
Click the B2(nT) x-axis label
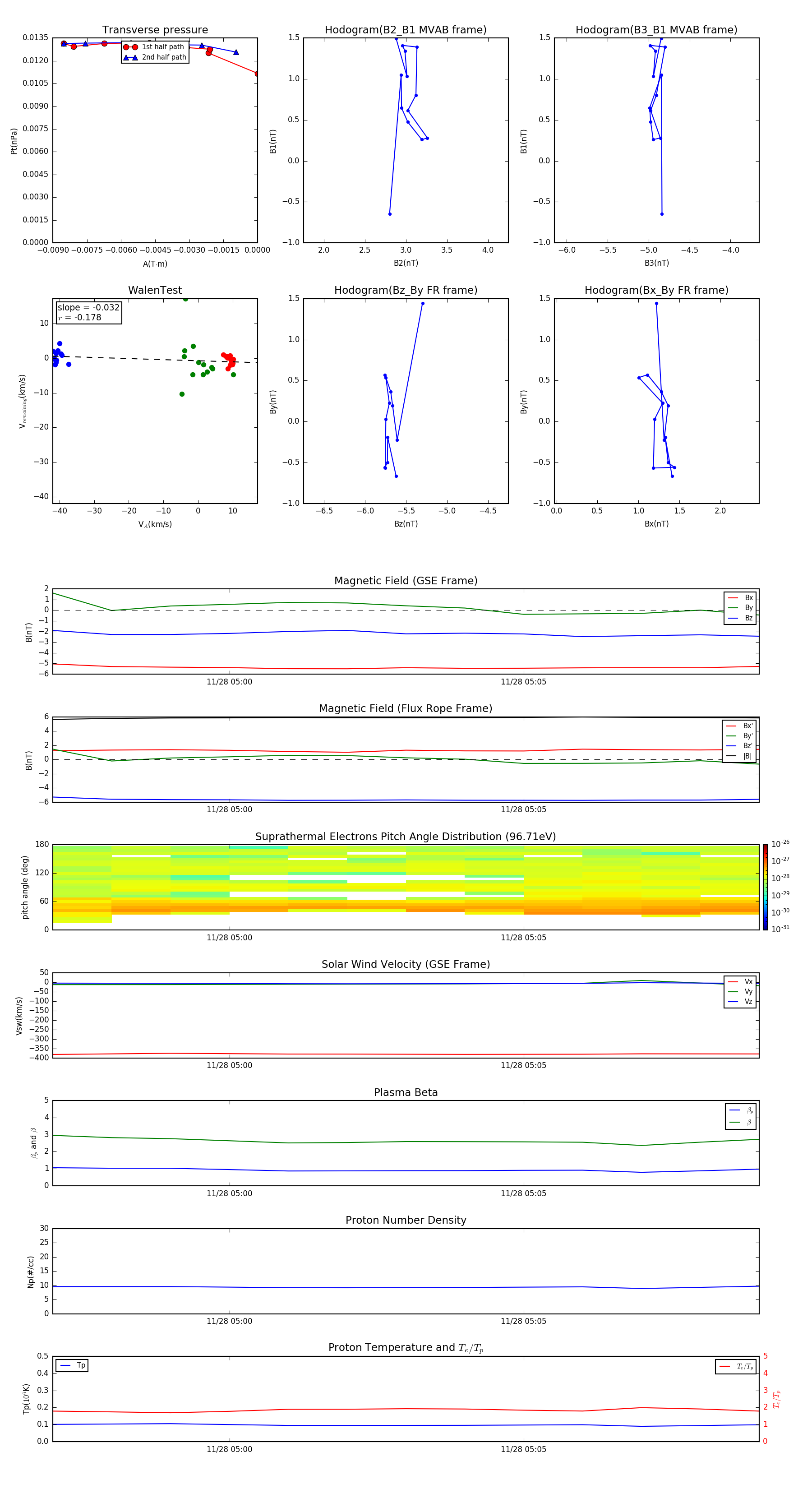[x=406, y=263]
